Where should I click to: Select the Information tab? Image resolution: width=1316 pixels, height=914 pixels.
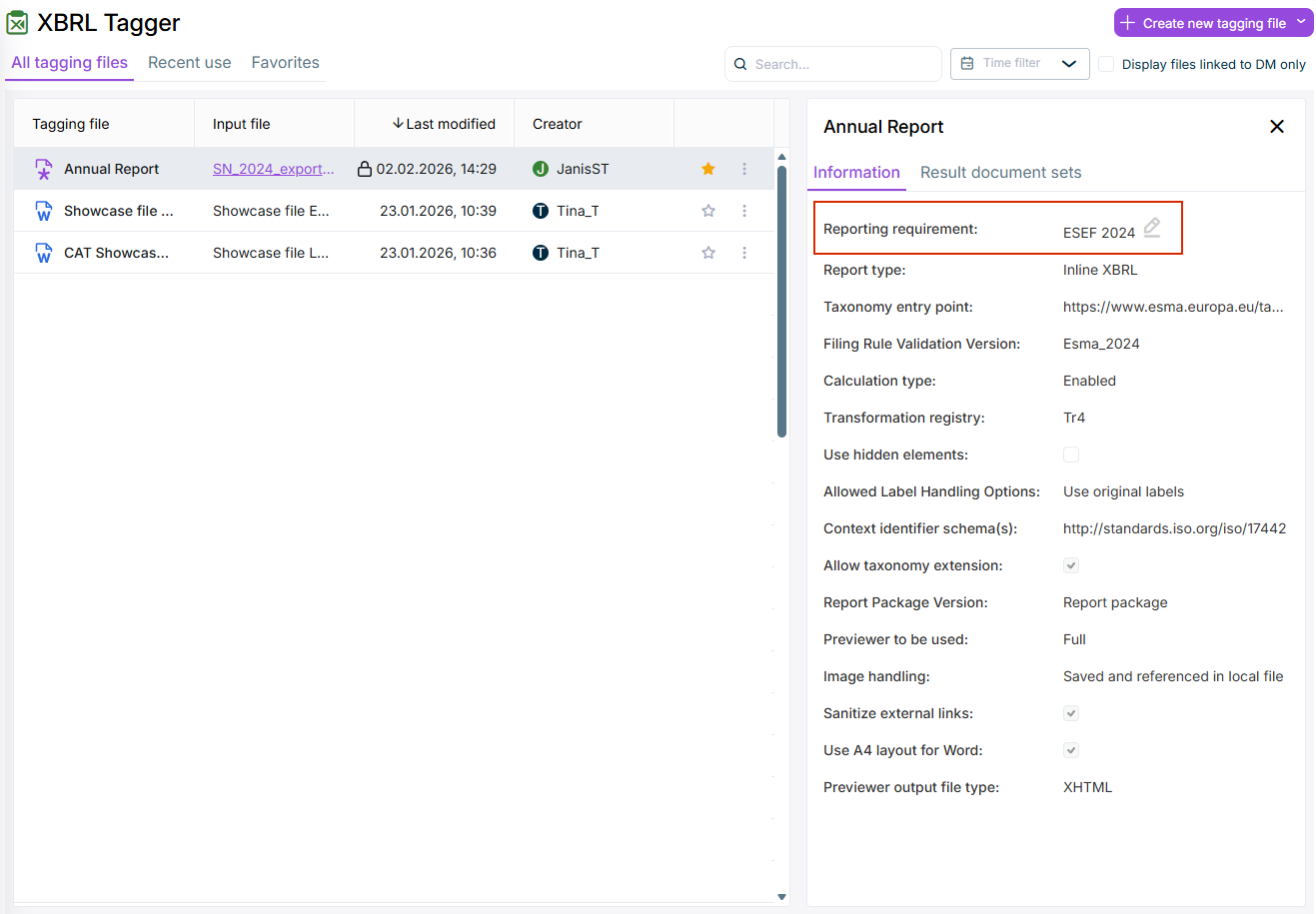pos(856,172)
